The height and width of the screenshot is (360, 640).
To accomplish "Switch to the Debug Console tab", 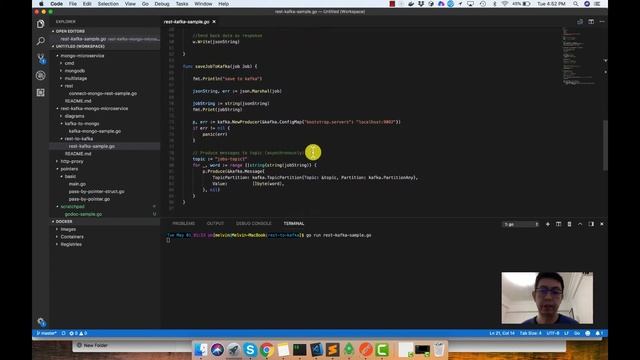I will (253, 224).
